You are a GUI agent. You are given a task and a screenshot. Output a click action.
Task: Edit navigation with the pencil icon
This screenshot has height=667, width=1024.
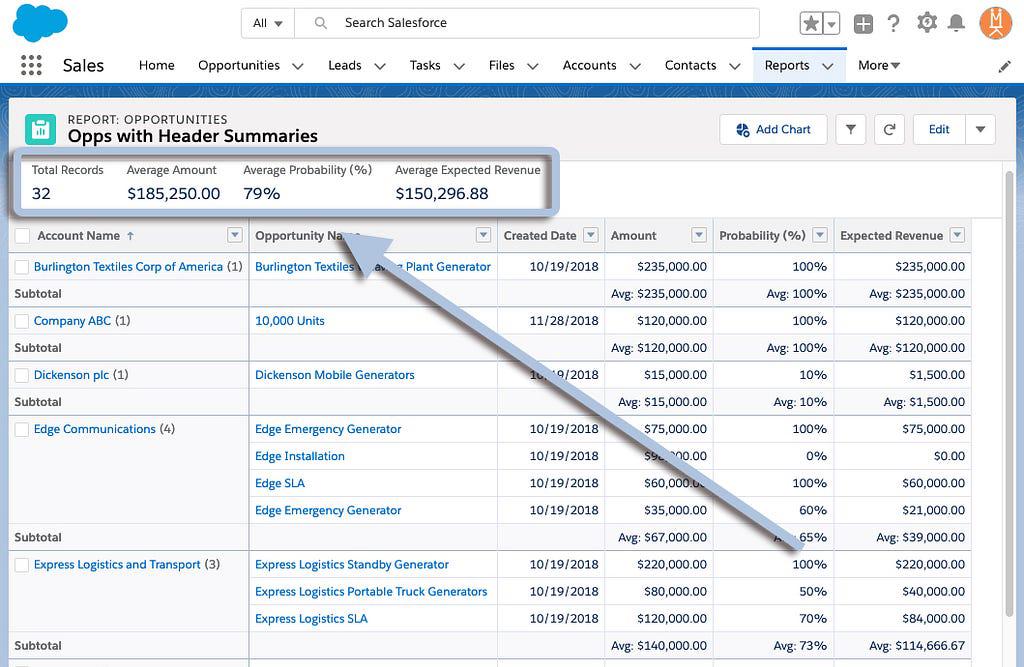pos(1005,66)
